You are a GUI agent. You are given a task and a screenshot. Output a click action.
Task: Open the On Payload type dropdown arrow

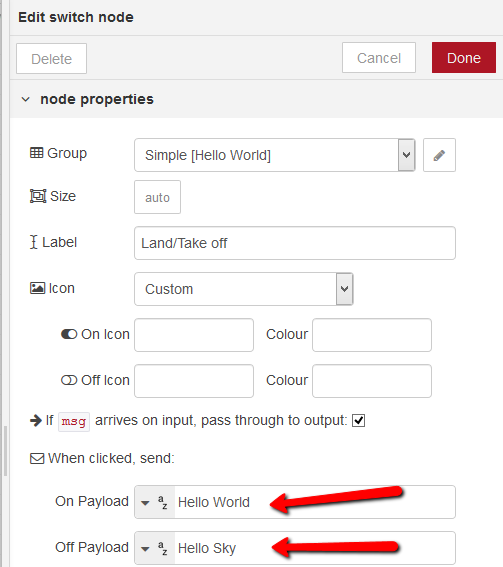coord(145,503)
